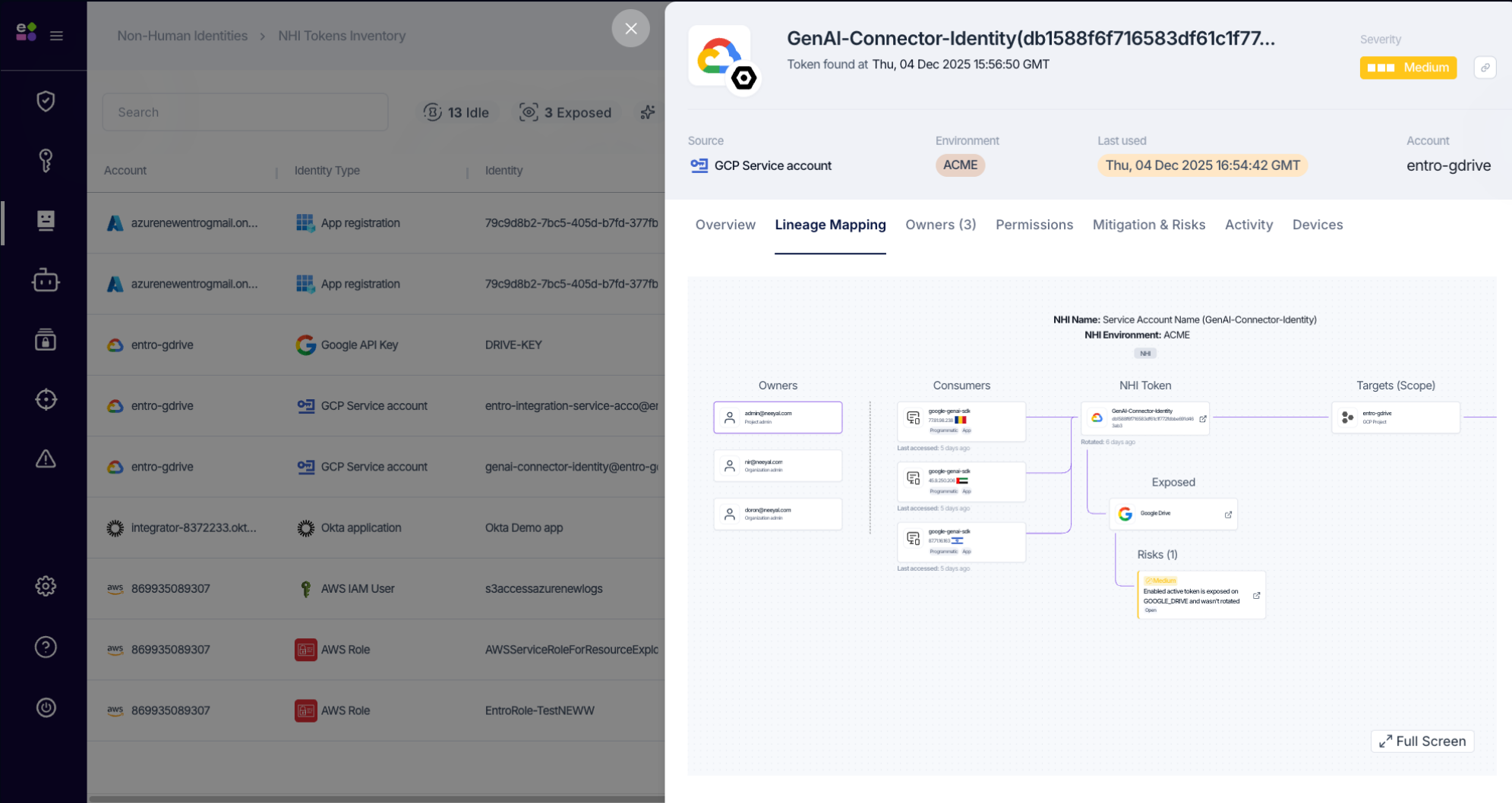This screenshot has height=803, width=1512.
Task: Open the crosshair target sidebar icon
Action: (x=46, y=399)
